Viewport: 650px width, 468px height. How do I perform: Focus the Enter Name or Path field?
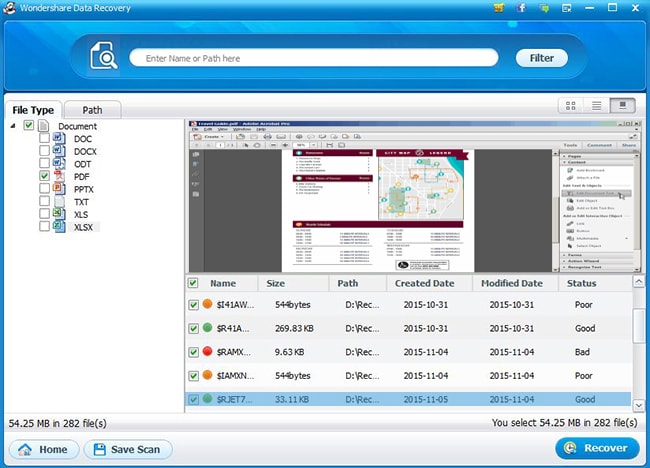point(314,58)
